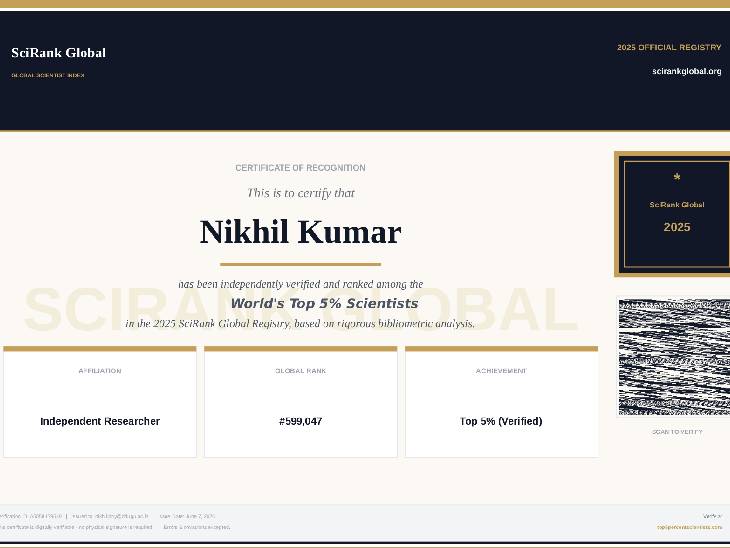Viewport: 730px width, 548px height.
Task: Click the "SCAN TO VERIFY" caption
Action: pyautogui.click(x=677, y=432)
